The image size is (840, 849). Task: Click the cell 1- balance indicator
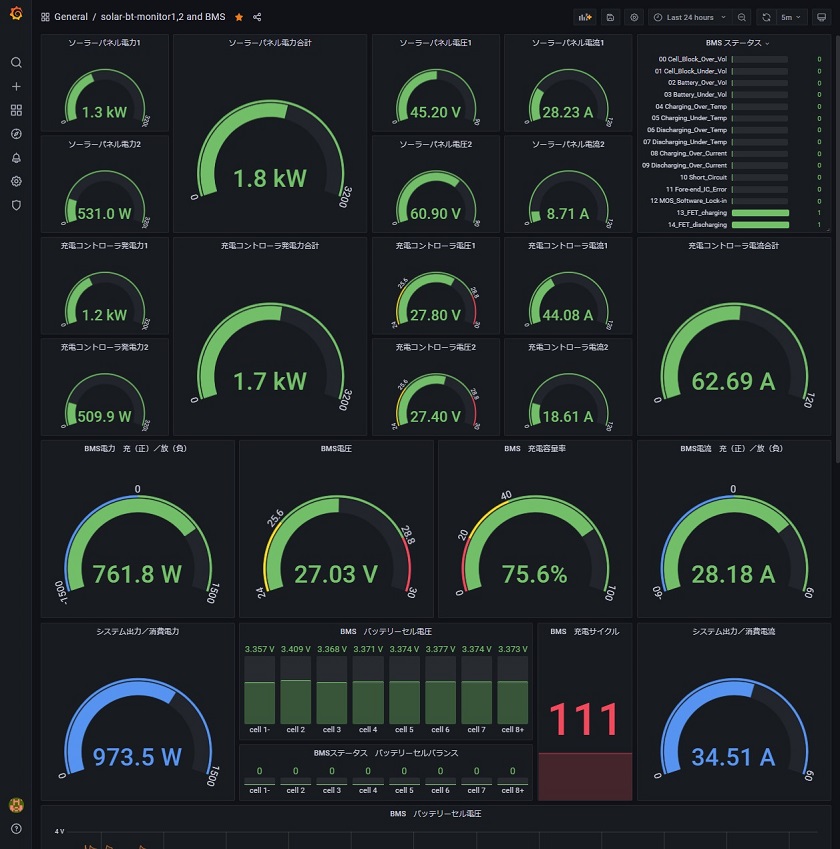click(259, 780)
